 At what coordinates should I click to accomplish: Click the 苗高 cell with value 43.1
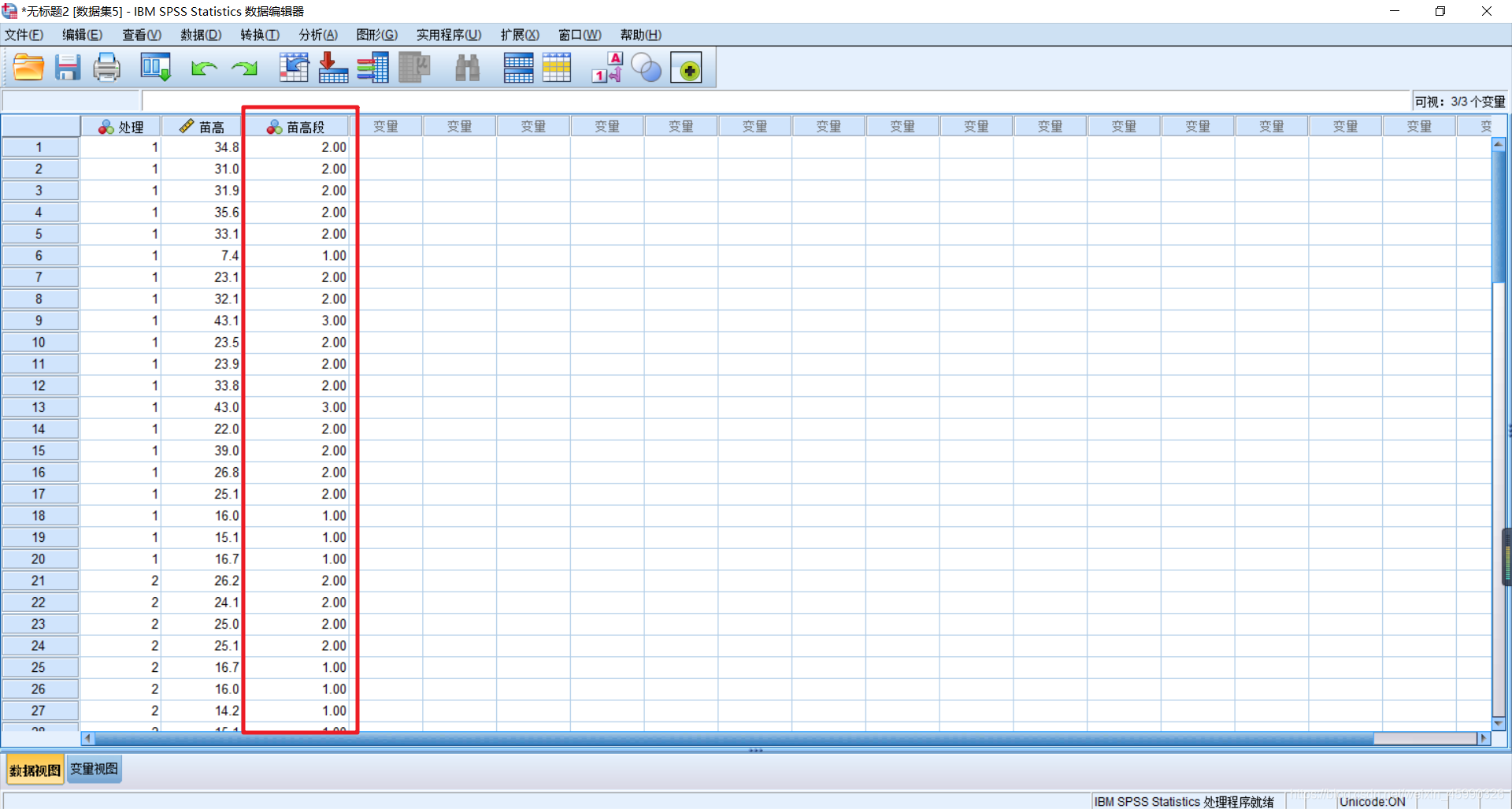(202, 321)
